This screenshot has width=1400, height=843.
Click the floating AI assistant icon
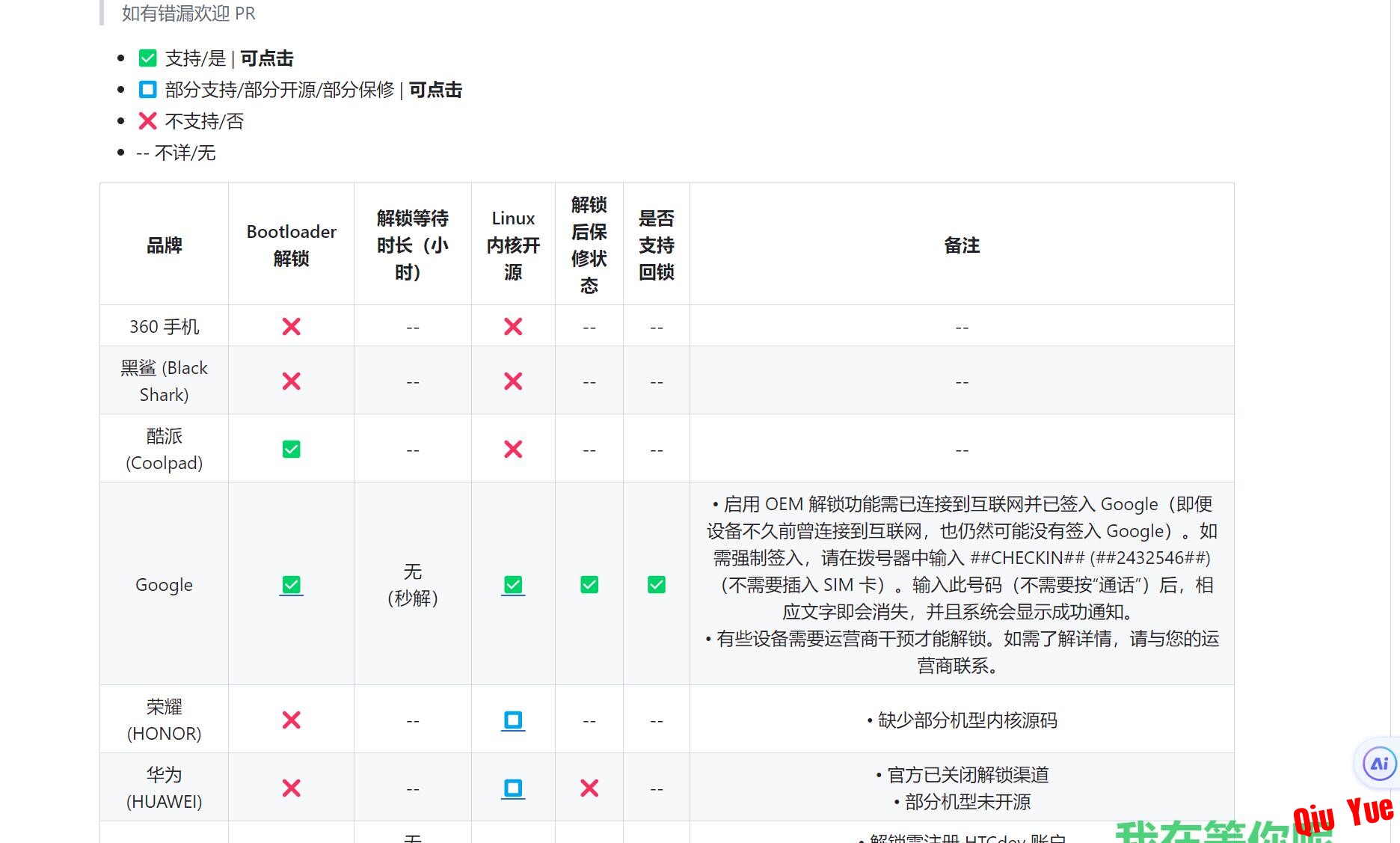[x=1379, y=764]
